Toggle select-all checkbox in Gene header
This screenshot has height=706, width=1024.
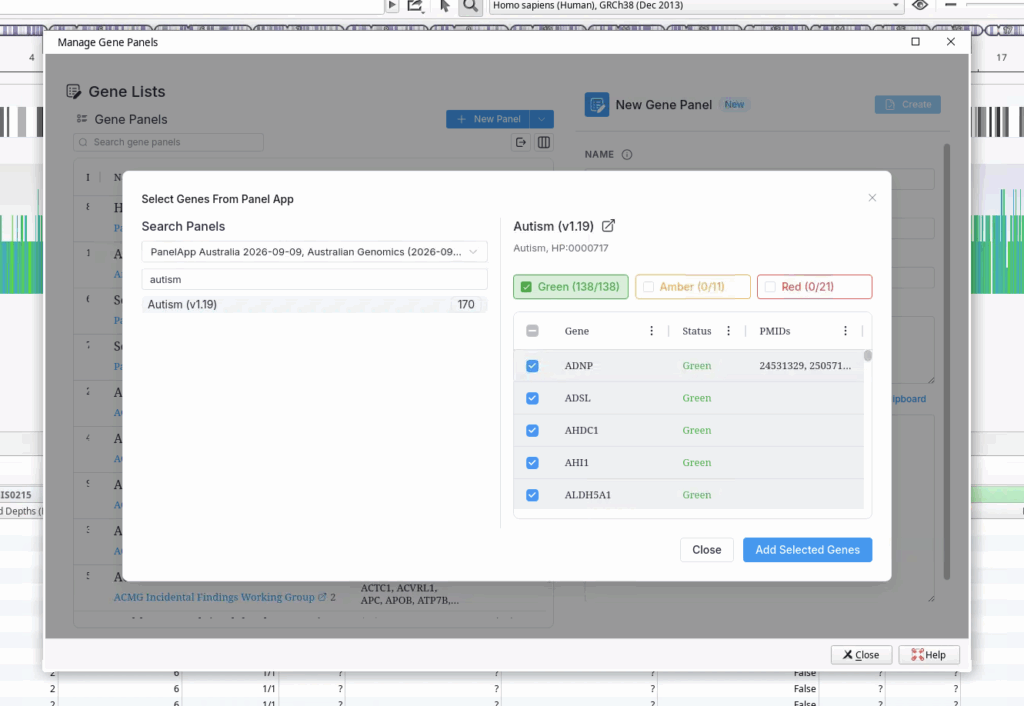[532, 331]
